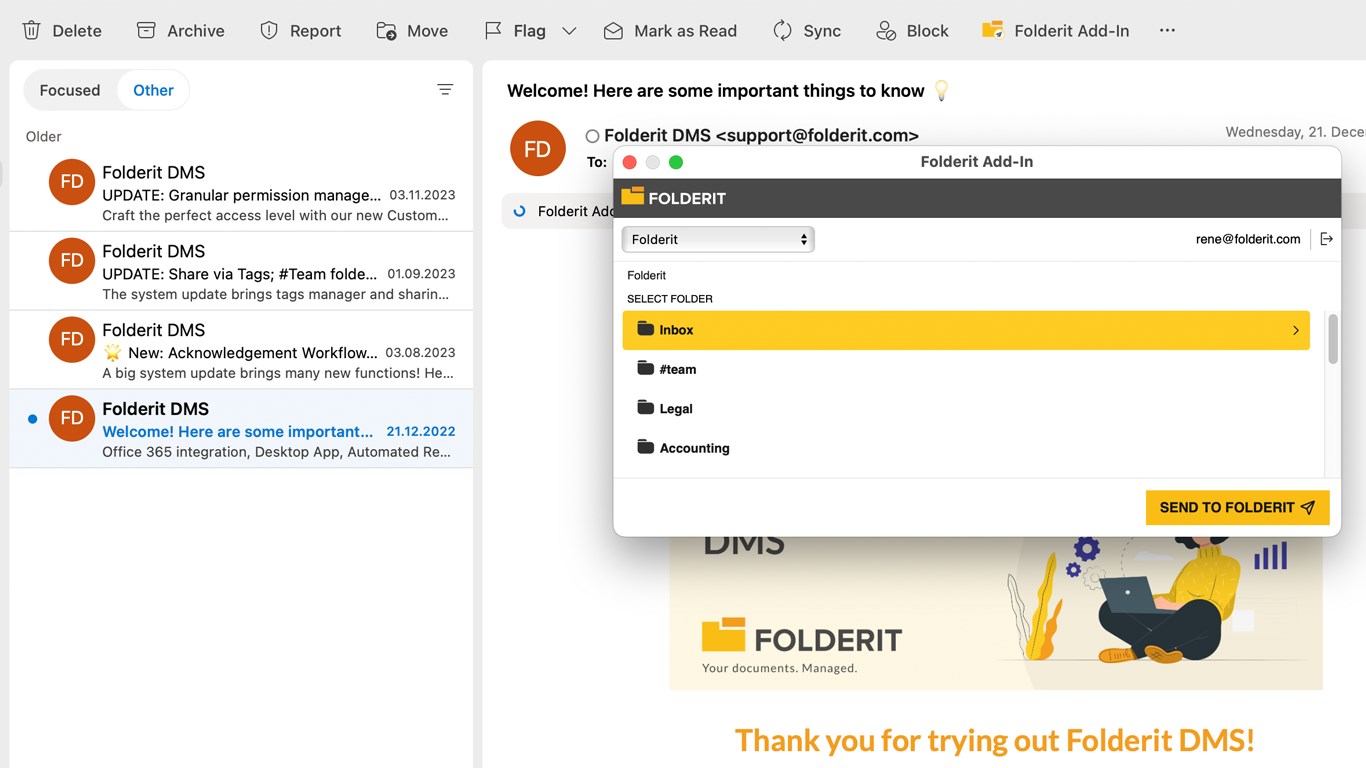Viewport: 1366px width, 768px height.
Task: Click the Mark as Read envelope icon
Action: pyautogui.click(x=613, y=31)
